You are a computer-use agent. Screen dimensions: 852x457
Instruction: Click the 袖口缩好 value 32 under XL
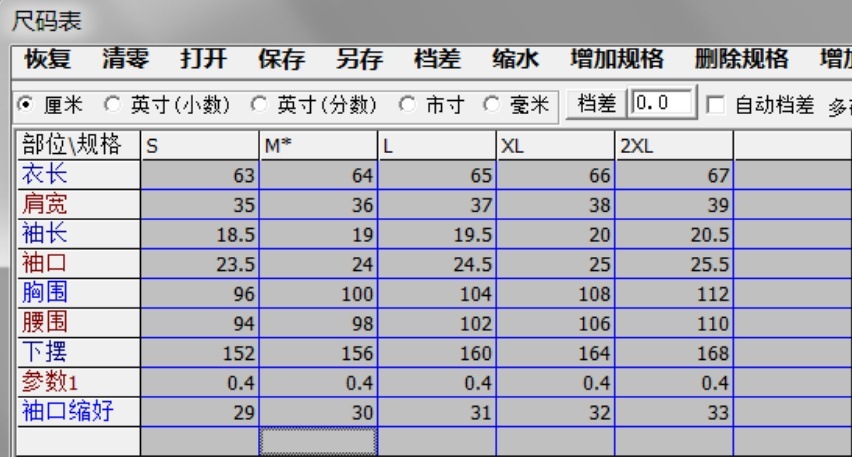[x=555, y=412]
